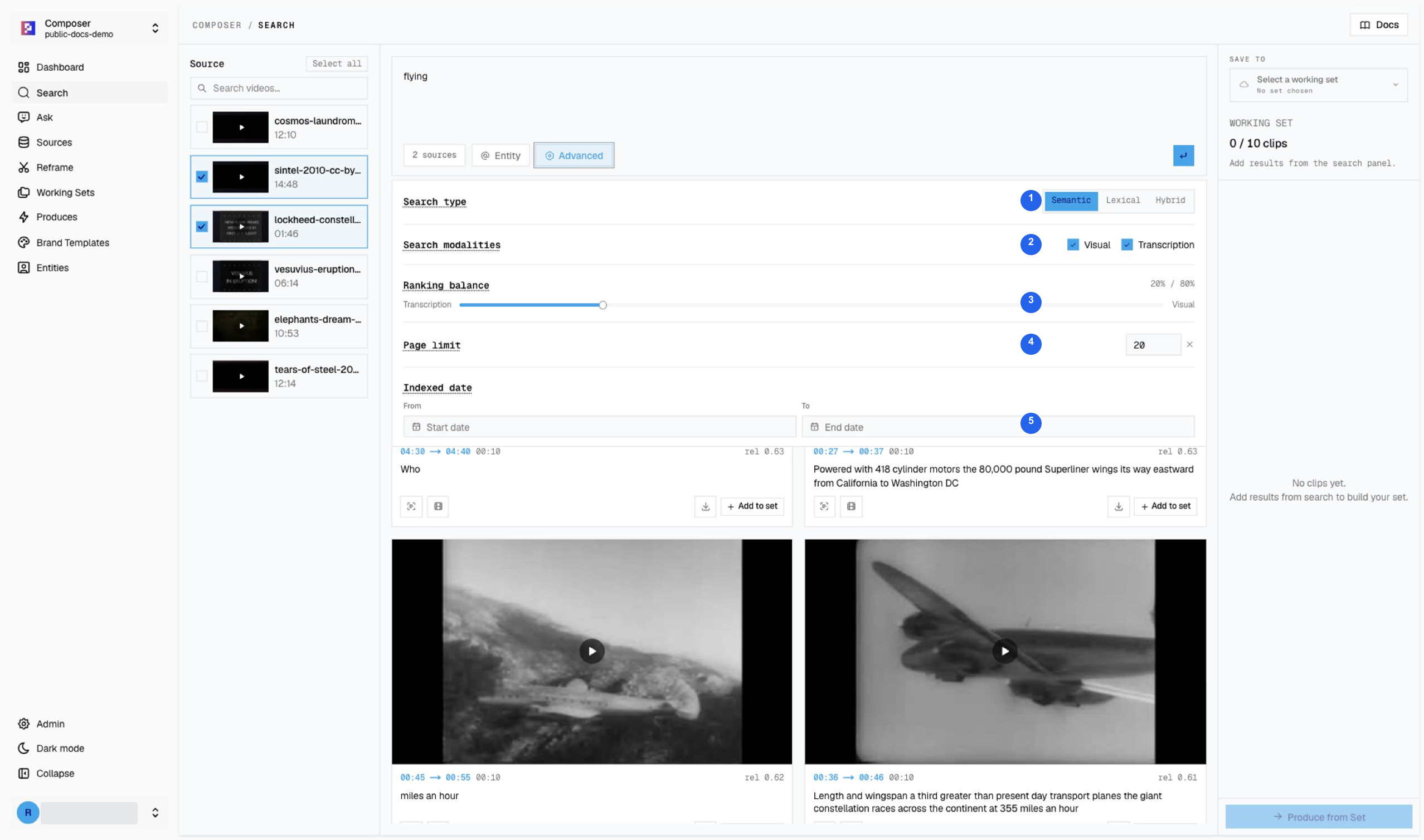
Task: Toggle the Visual modality checkbox
Action: (x=1072, y=245)
